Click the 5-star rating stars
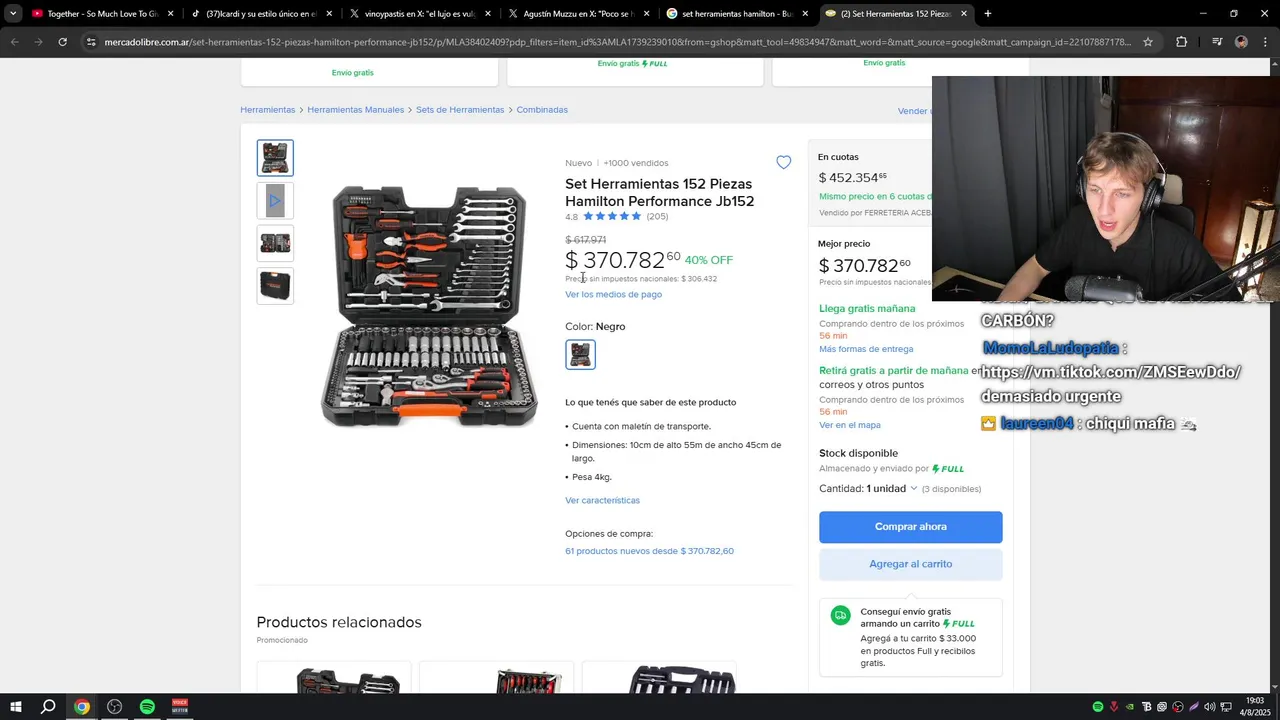Screen dimensions: 1280x720 click(612, 216)
